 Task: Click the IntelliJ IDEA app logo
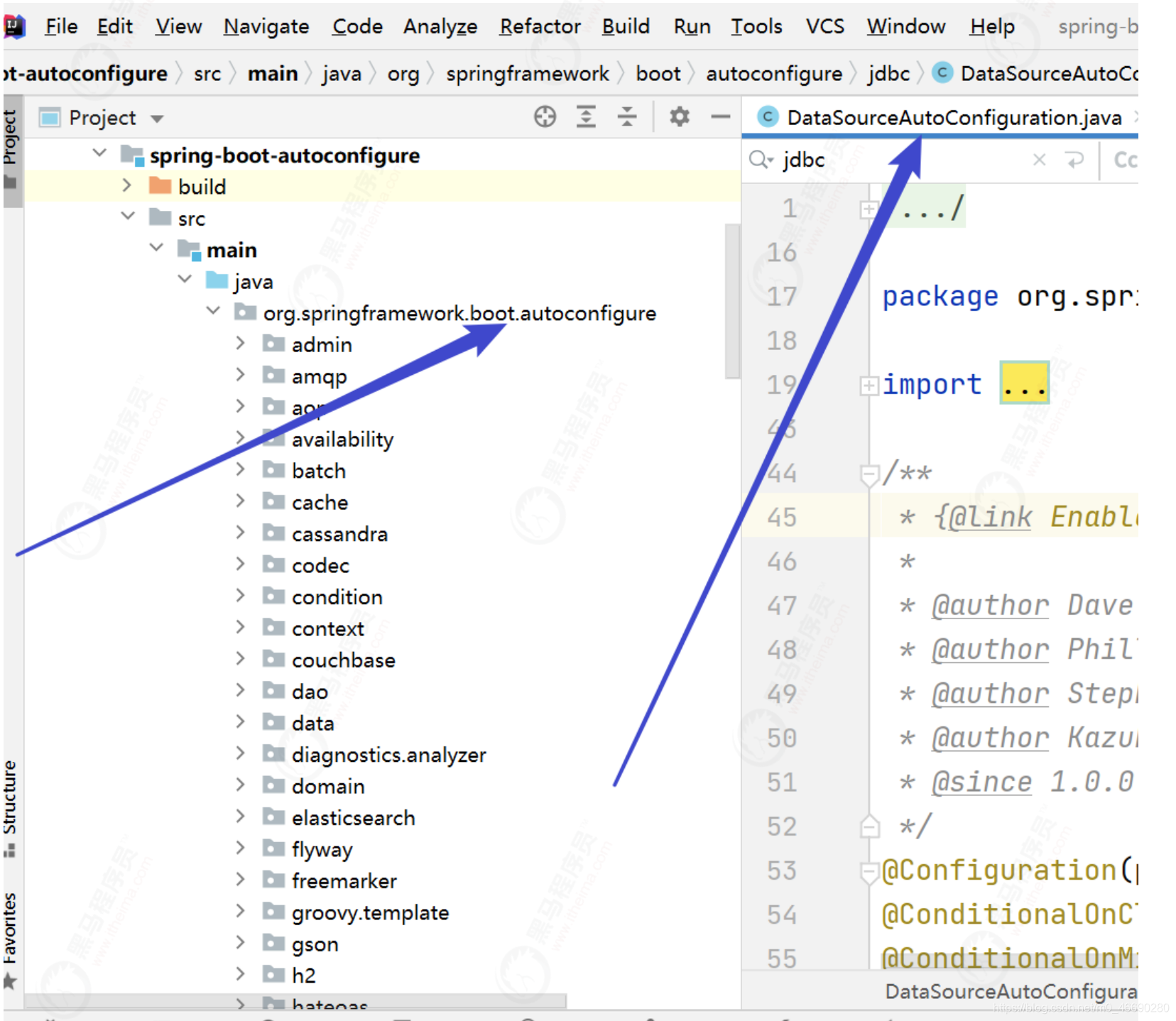(13, 27)
